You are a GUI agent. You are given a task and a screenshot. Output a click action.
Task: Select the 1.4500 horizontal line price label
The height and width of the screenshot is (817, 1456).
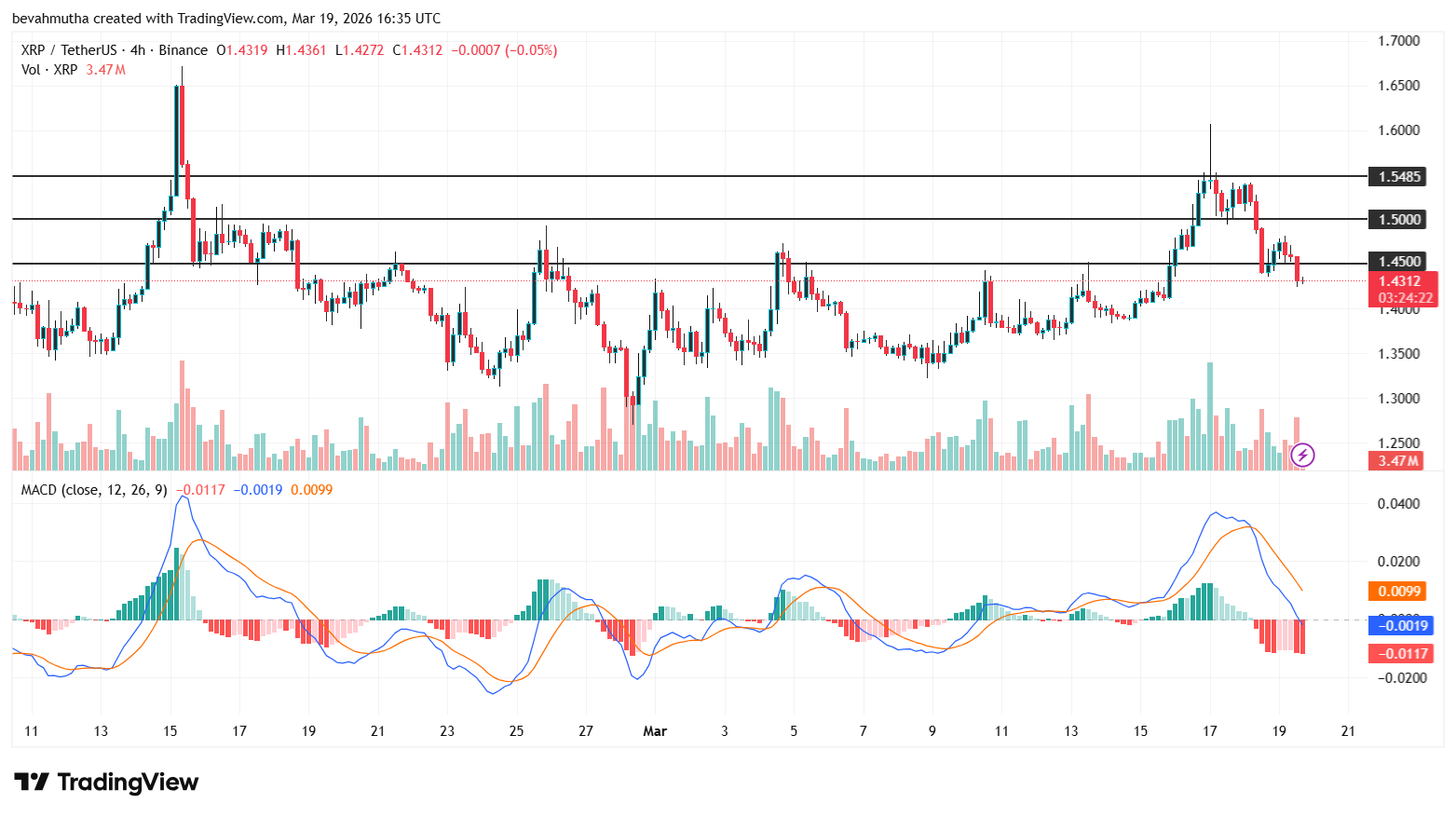[1397, 262]
